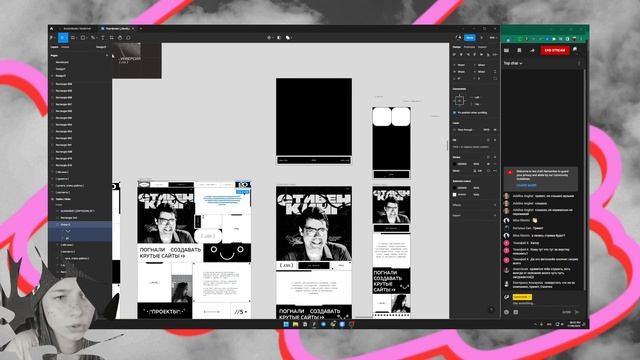Click the send message arrow in chat
The image size is (640, 360).
click(577, 312)
